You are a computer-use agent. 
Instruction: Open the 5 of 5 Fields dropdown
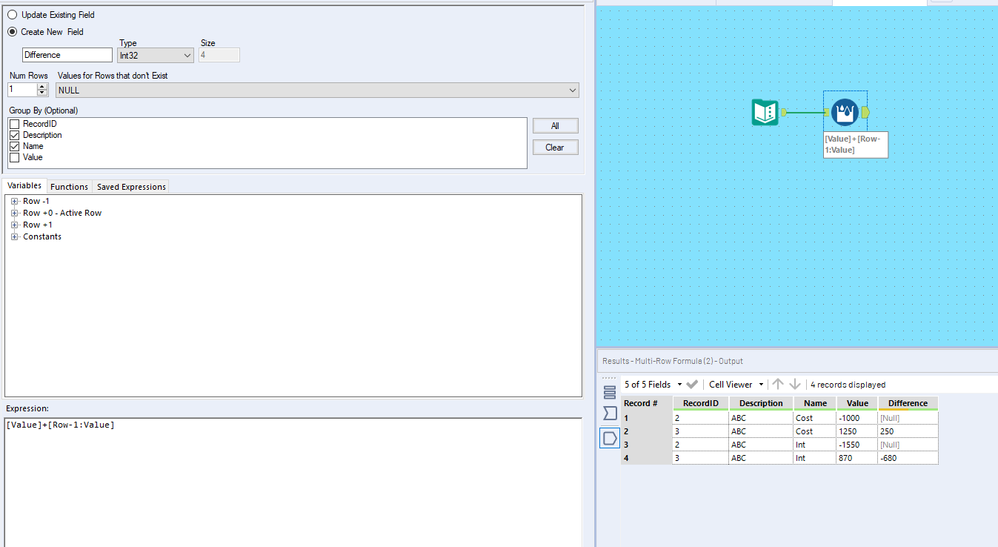(x=653, y=385)
